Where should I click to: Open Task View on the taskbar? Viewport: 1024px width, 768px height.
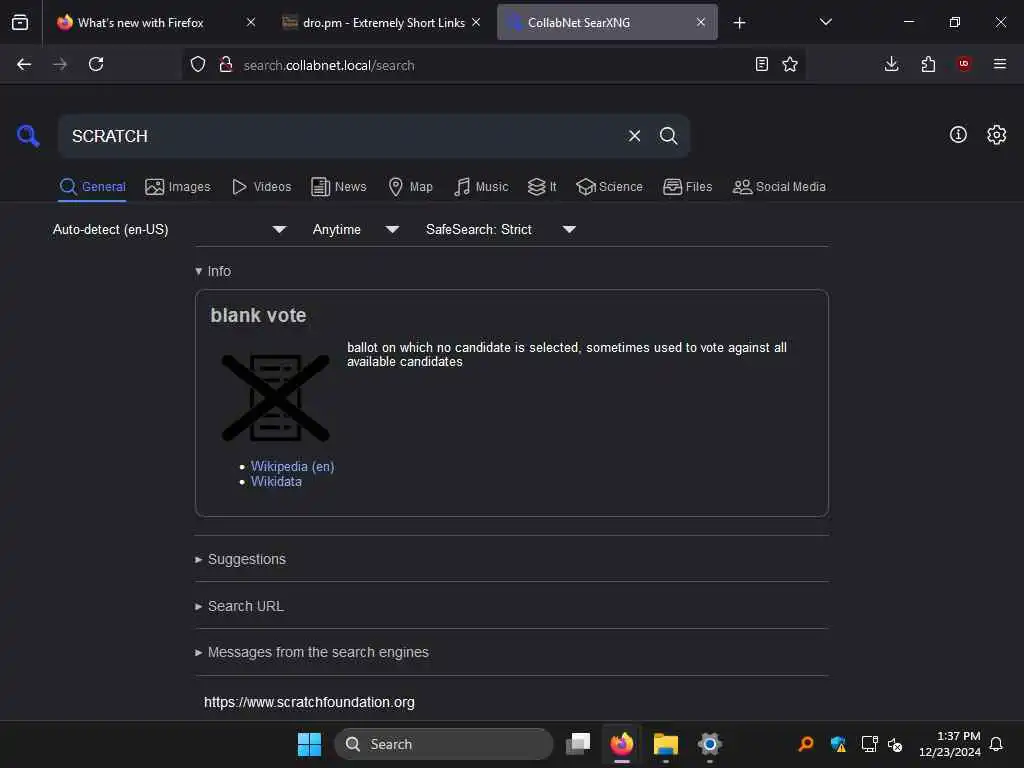[x=578, y=744]
